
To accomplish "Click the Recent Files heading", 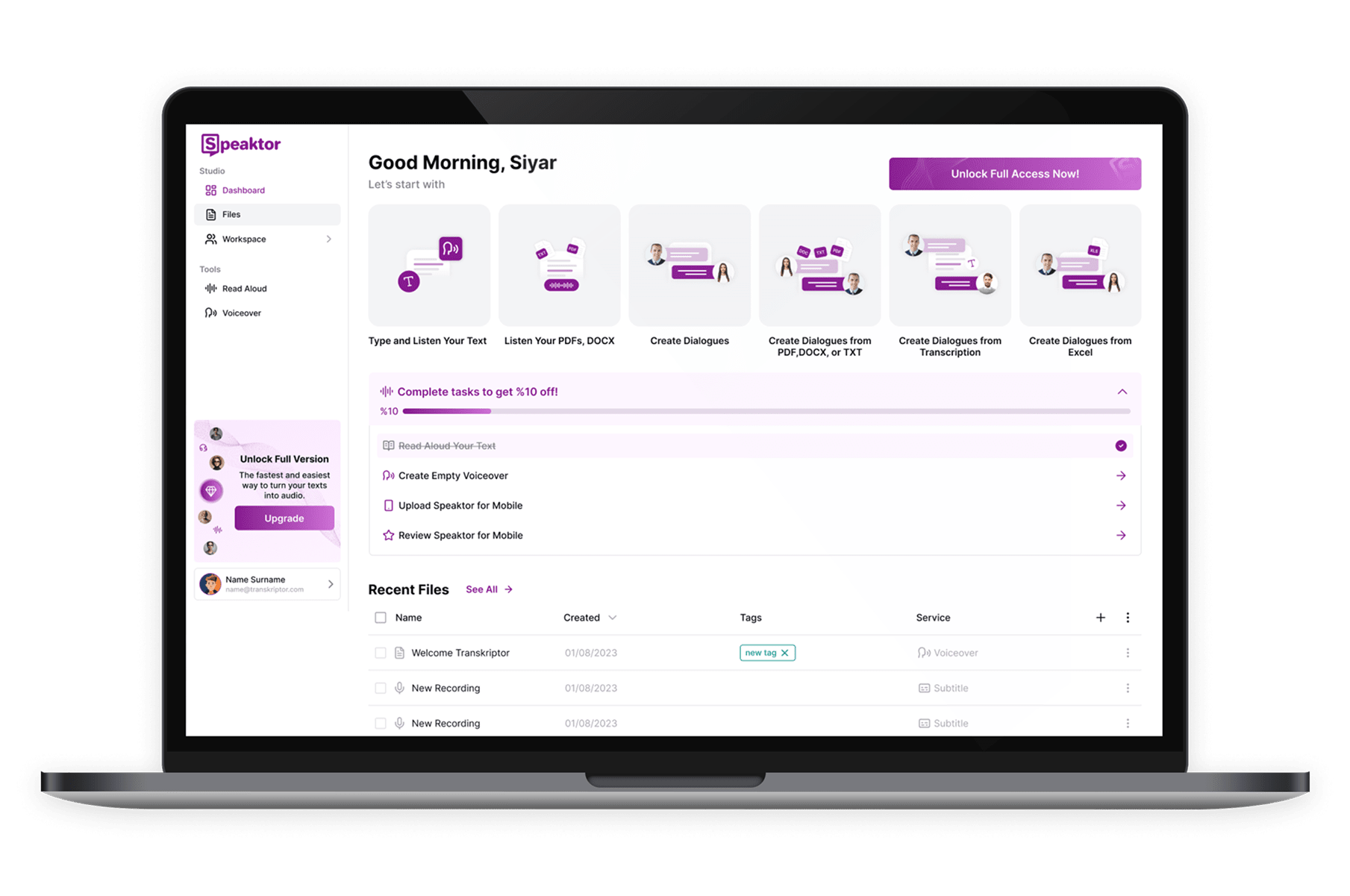I will click(x=408, y=589).
